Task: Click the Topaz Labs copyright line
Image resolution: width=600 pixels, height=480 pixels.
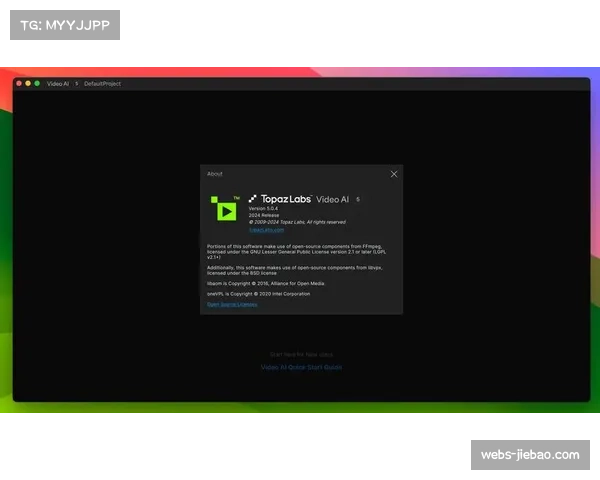Action: [297, 222]
